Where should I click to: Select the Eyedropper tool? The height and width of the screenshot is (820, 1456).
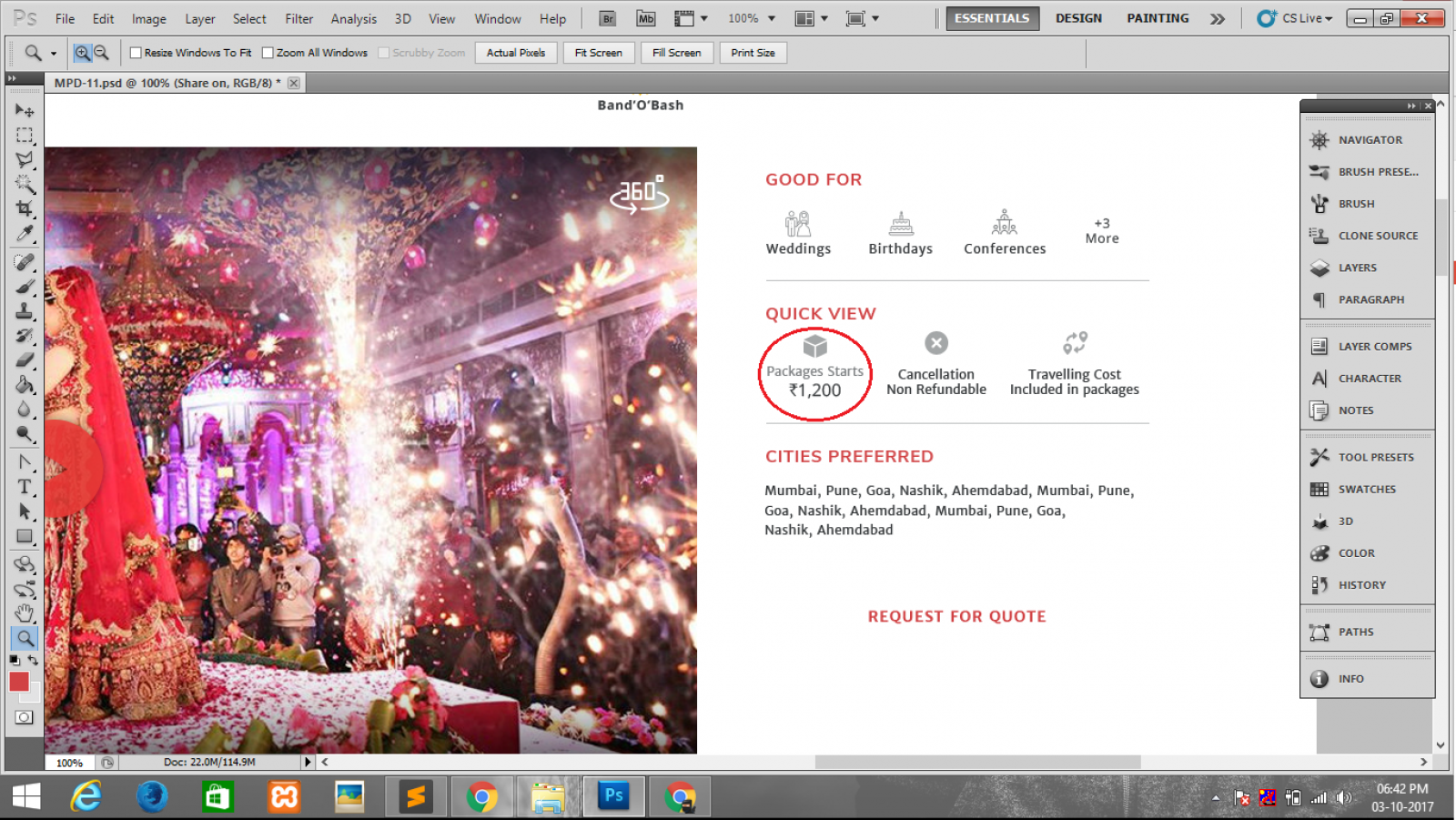click(x=25, y=235)
